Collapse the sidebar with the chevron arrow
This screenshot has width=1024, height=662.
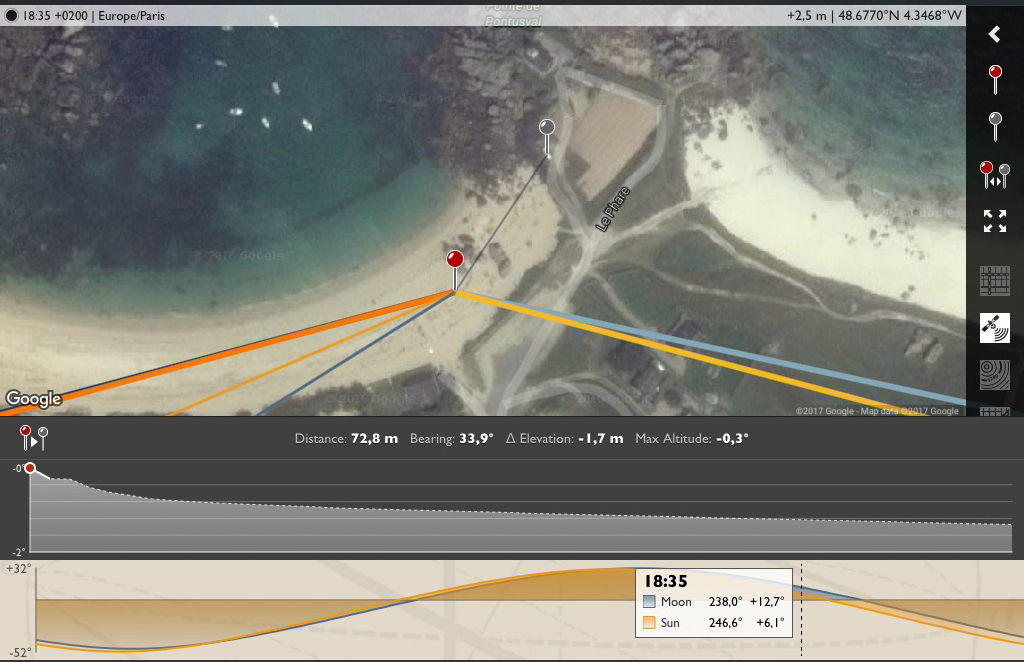point(994,34)
